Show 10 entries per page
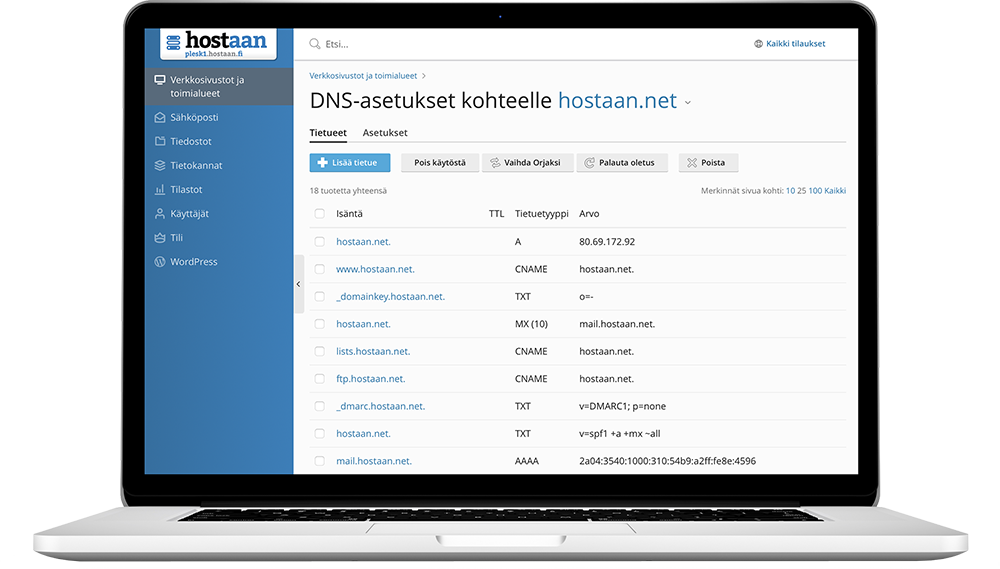This screenshot has height=569, width=1000. click(790, 191)
